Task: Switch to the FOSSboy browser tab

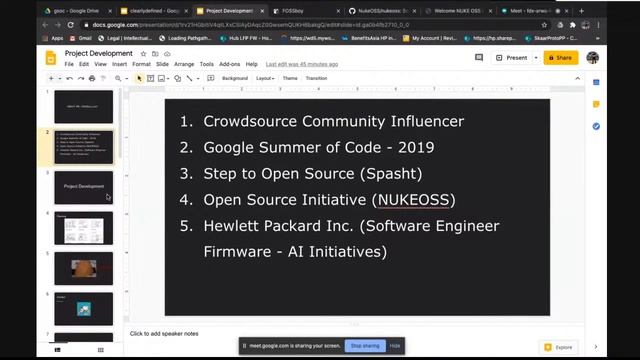Action: [306, 11]
